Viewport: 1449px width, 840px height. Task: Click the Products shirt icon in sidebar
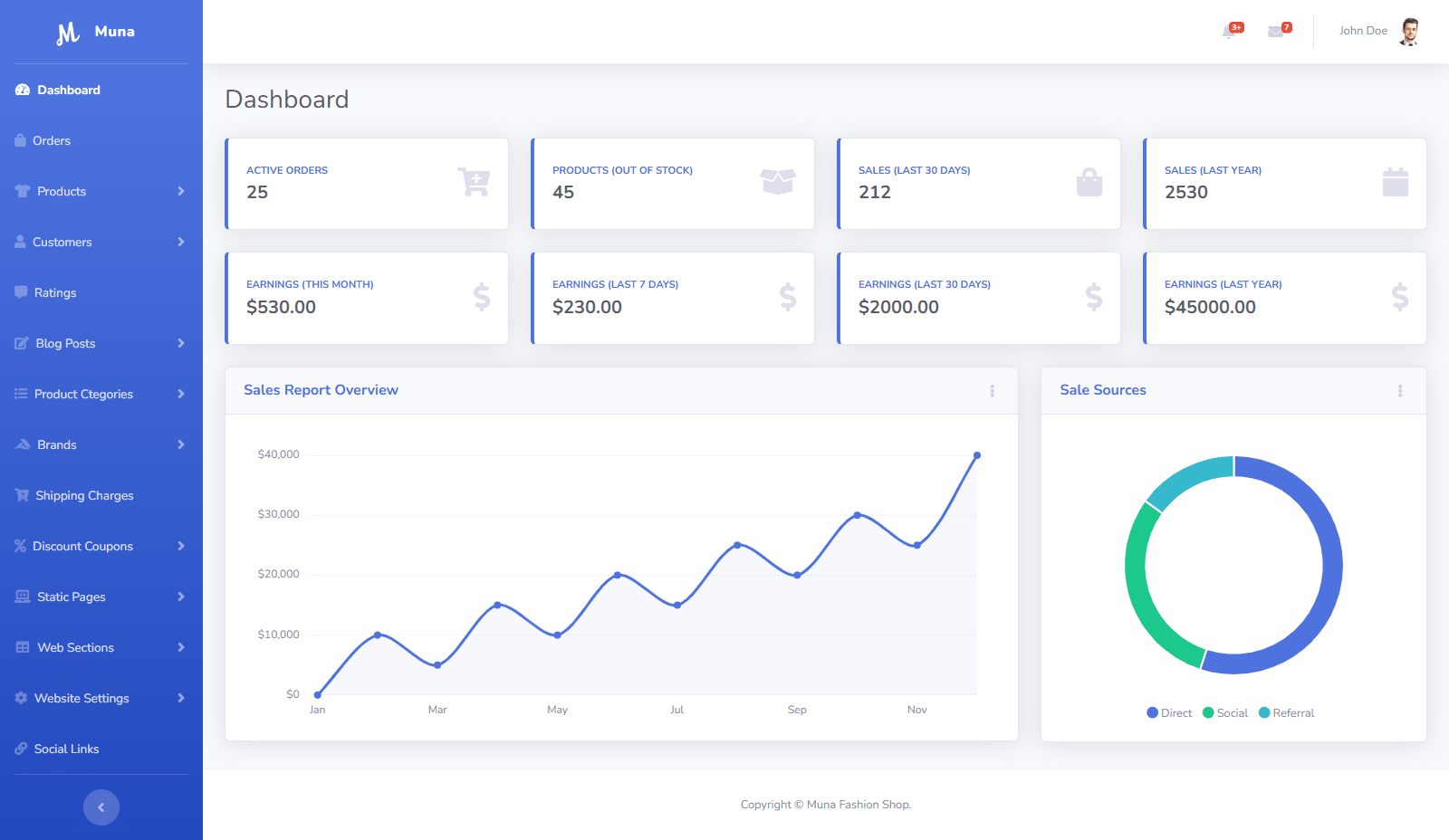[23, 191]
